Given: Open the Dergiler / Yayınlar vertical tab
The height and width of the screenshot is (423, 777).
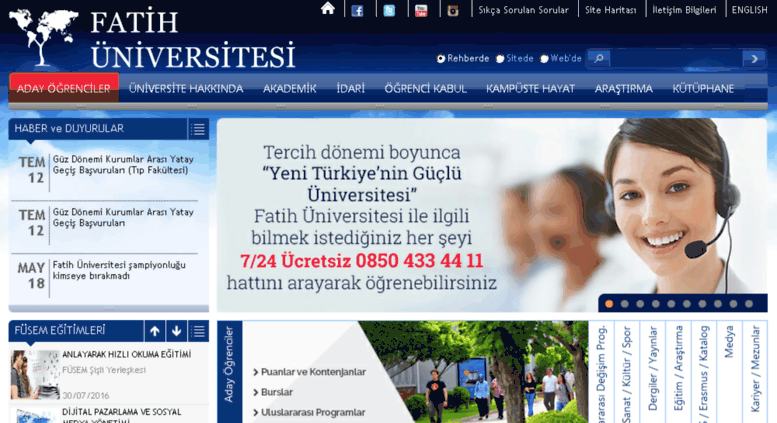Looking at the screenshot, I should click(x=653, y=371).
